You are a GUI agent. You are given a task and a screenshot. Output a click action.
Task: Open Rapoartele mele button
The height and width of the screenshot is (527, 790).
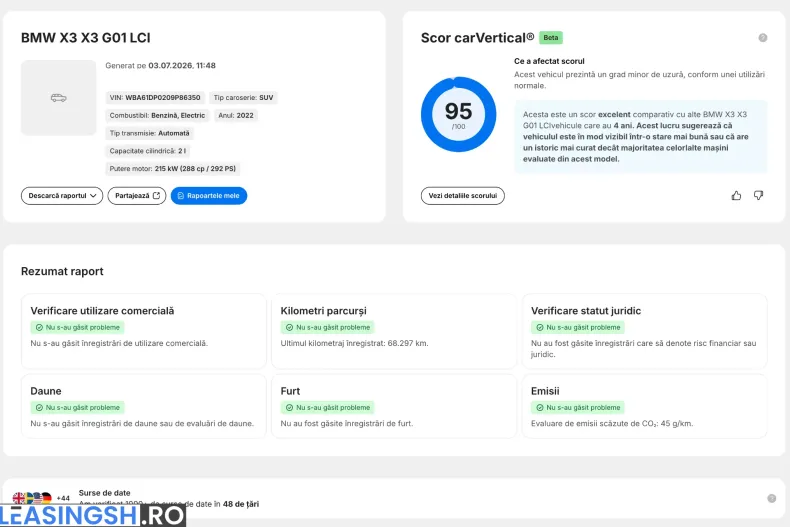point(209,195)
